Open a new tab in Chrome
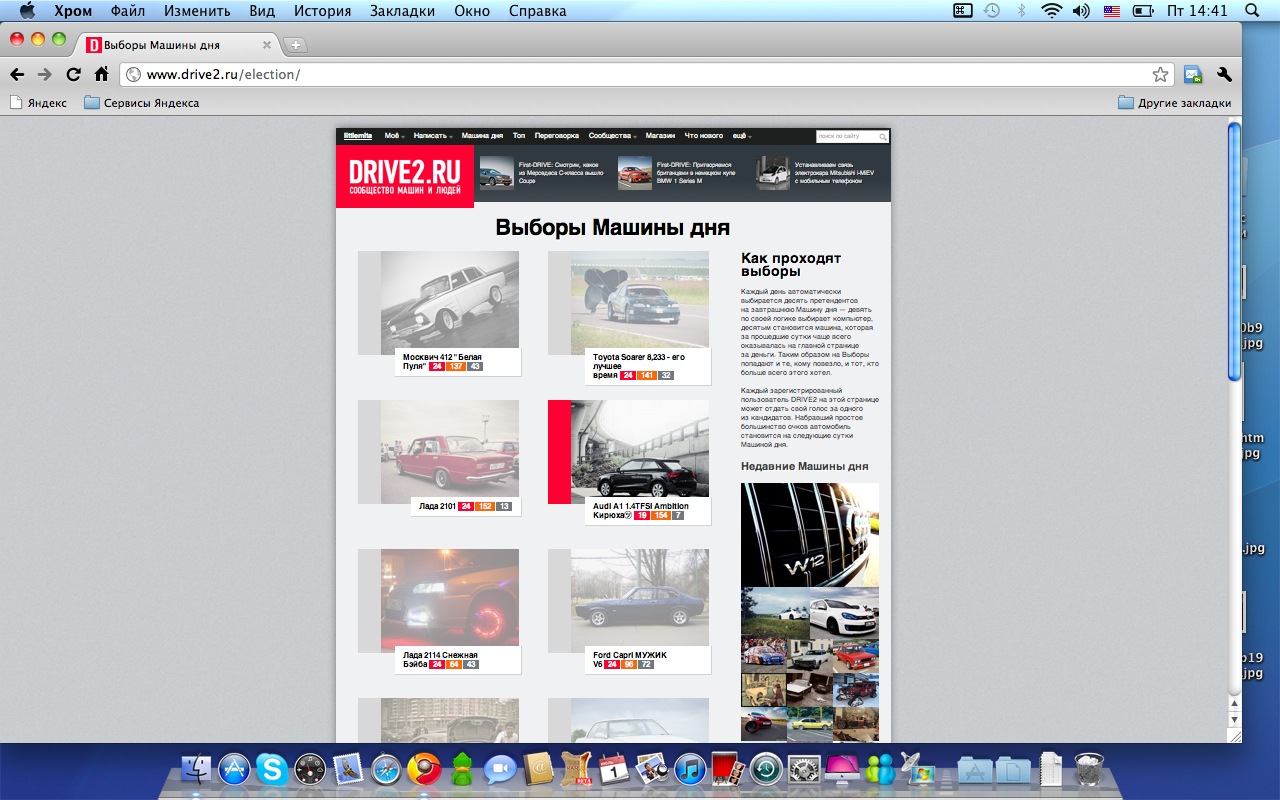This screenshot has width=1280, height=800. [x=295, y=45]
